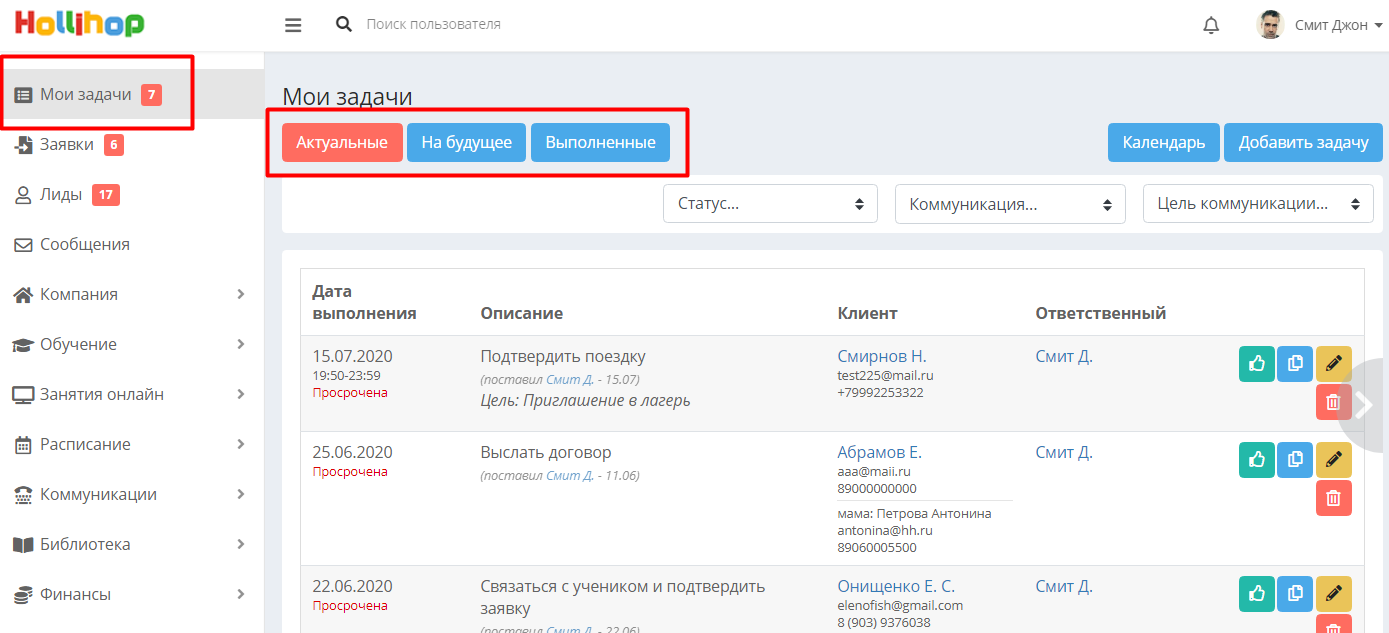1389x633 pixels.
Task: Expand the Финансы sidebar section
Action: (132, 594)
